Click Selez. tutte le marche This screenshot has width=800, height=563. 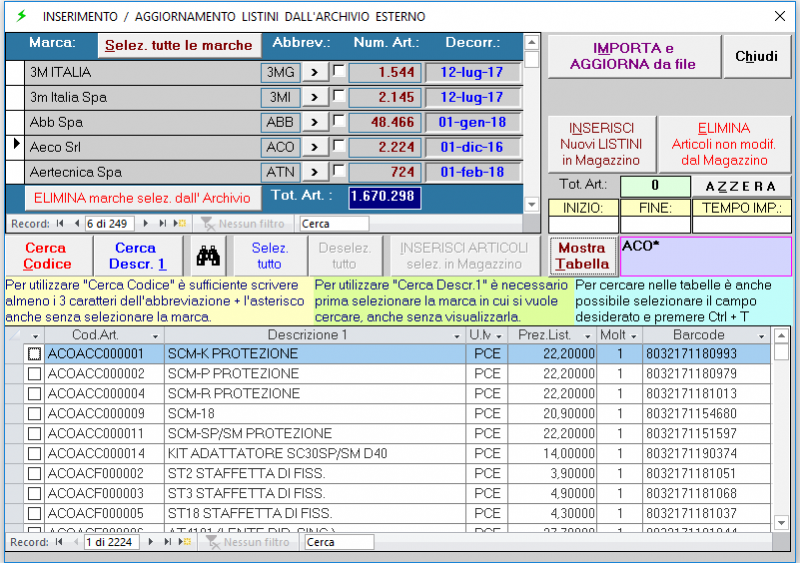[179, 45]
